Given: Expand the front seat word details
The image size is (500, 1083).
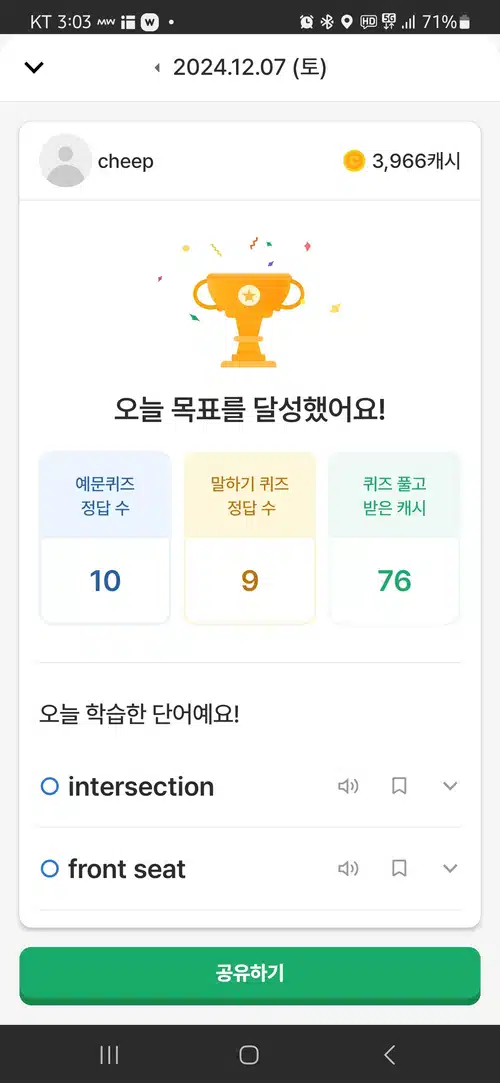Looking at the screenshot, I should coord(450,868).
